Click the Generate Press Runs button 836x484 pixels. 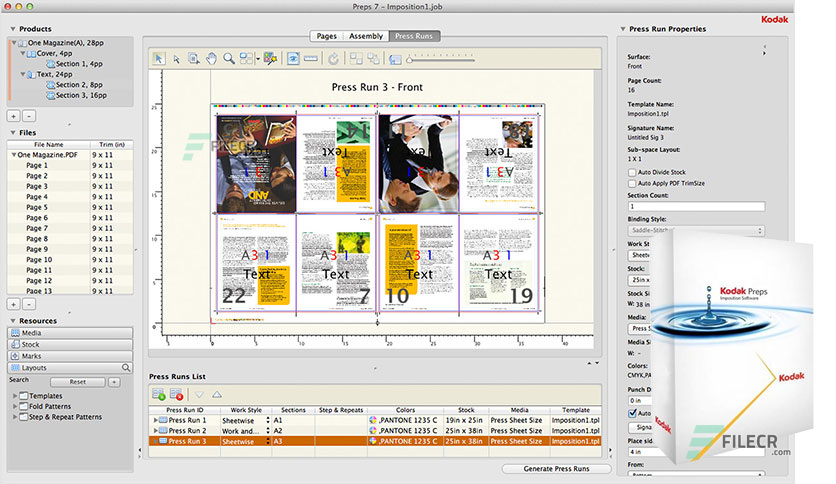tap(556, 468)
